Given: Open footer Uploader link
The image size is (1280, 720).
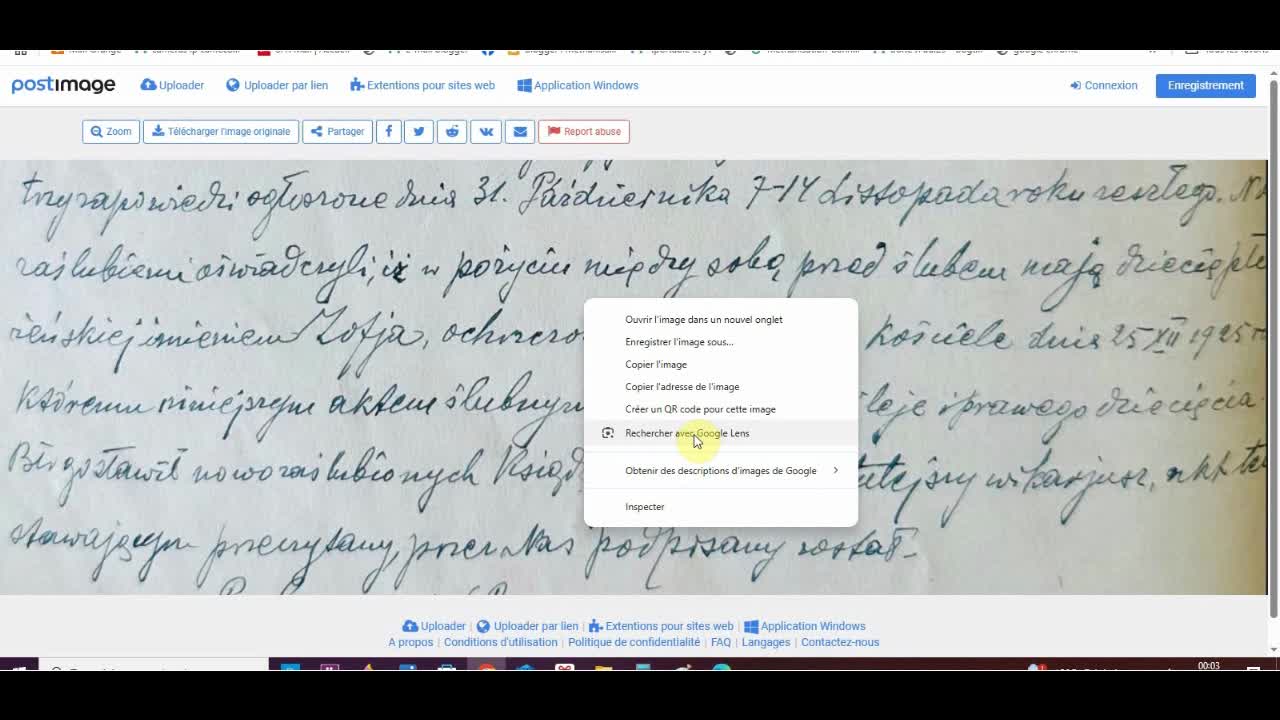Looking at the screenshot, I should pyautogui.click(x=434, y=626).
